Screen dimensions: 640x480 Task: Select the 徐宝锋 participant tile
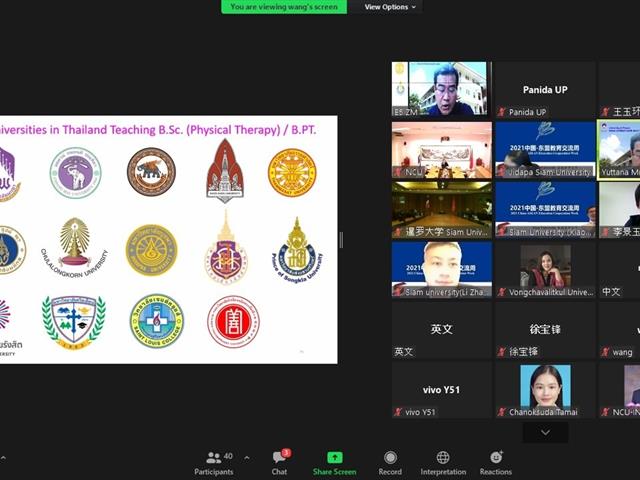pyautogui.click(x=545, y=330)
